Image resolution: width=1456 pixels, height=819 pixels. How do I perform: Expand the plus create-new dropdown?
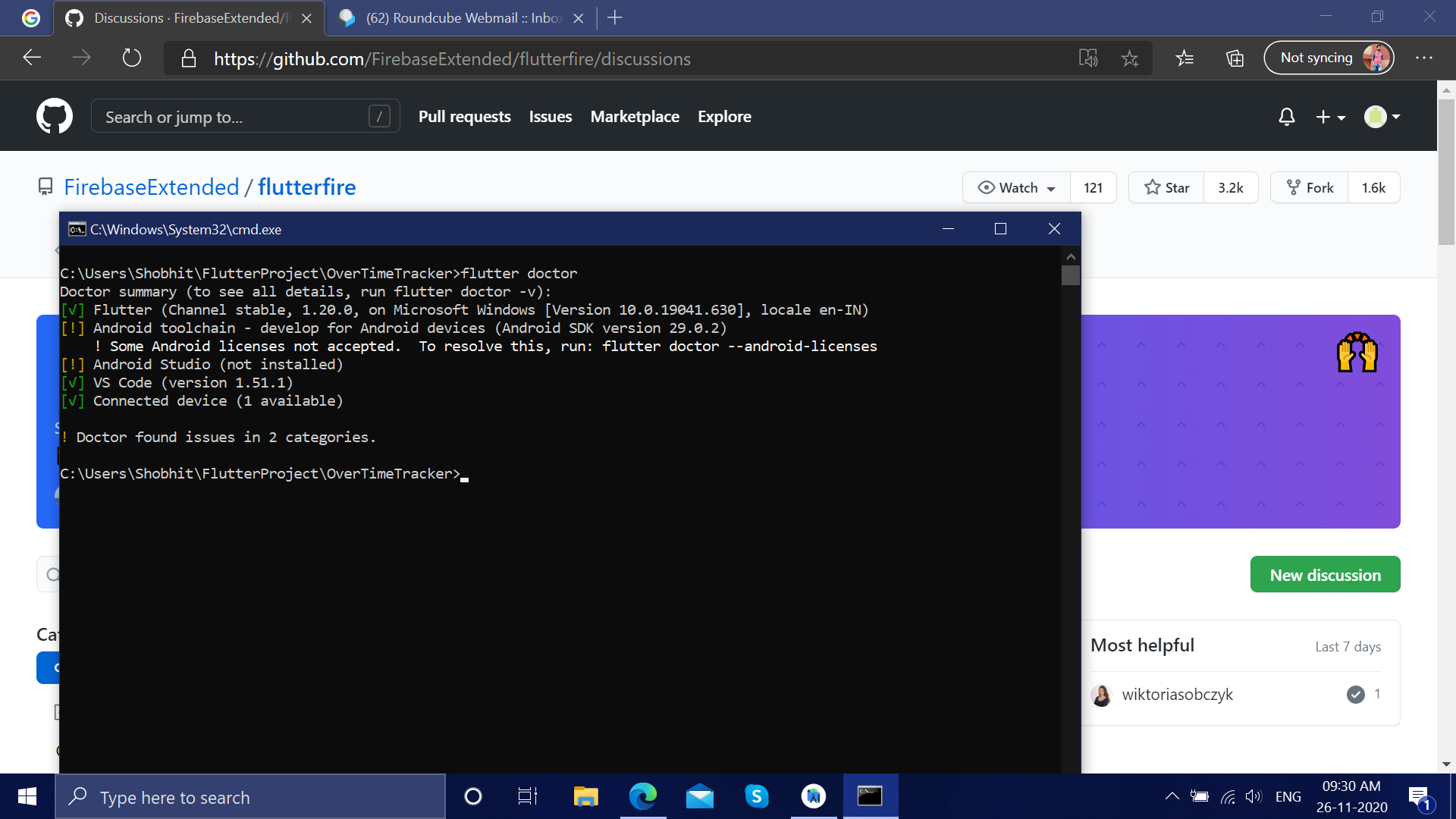(1330, 117)
